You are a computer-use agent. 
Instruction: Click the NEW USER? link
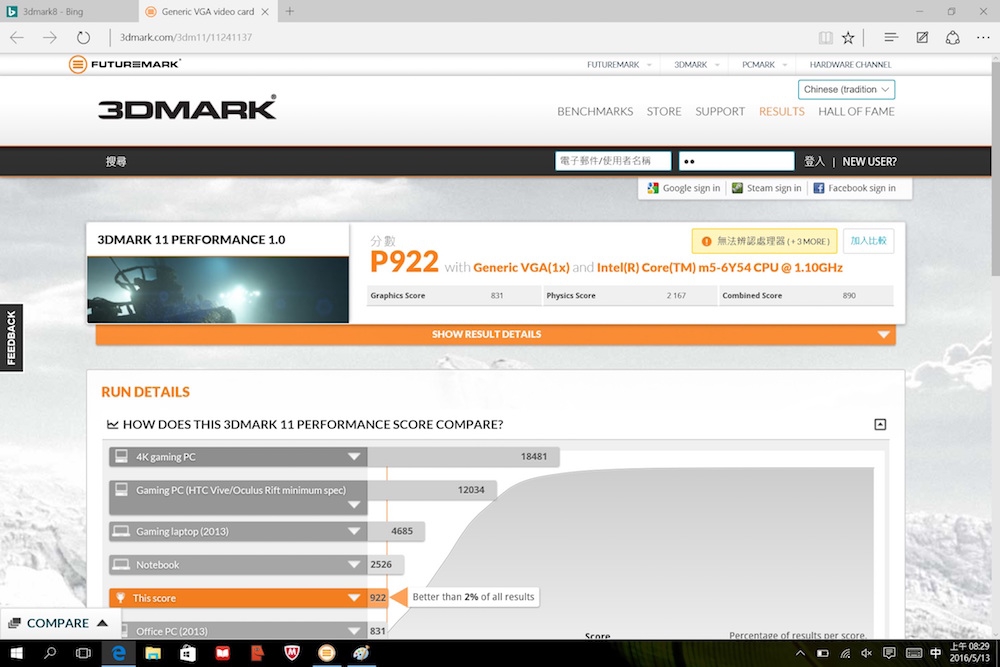[x=869, y=161]
